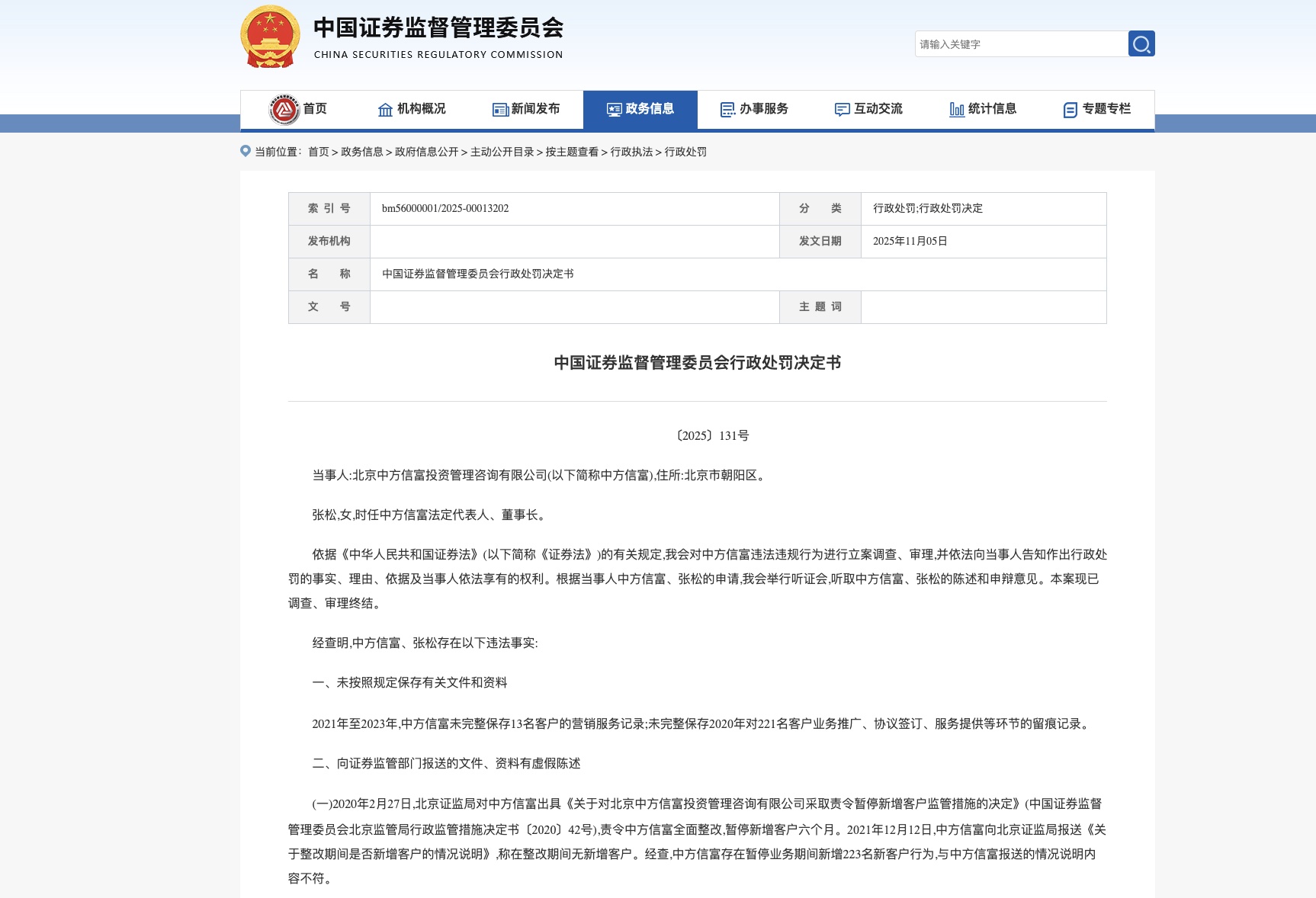1316x898 pixels.
Task: Click the document number 〔2025〕131号
Action: (711, 435)
